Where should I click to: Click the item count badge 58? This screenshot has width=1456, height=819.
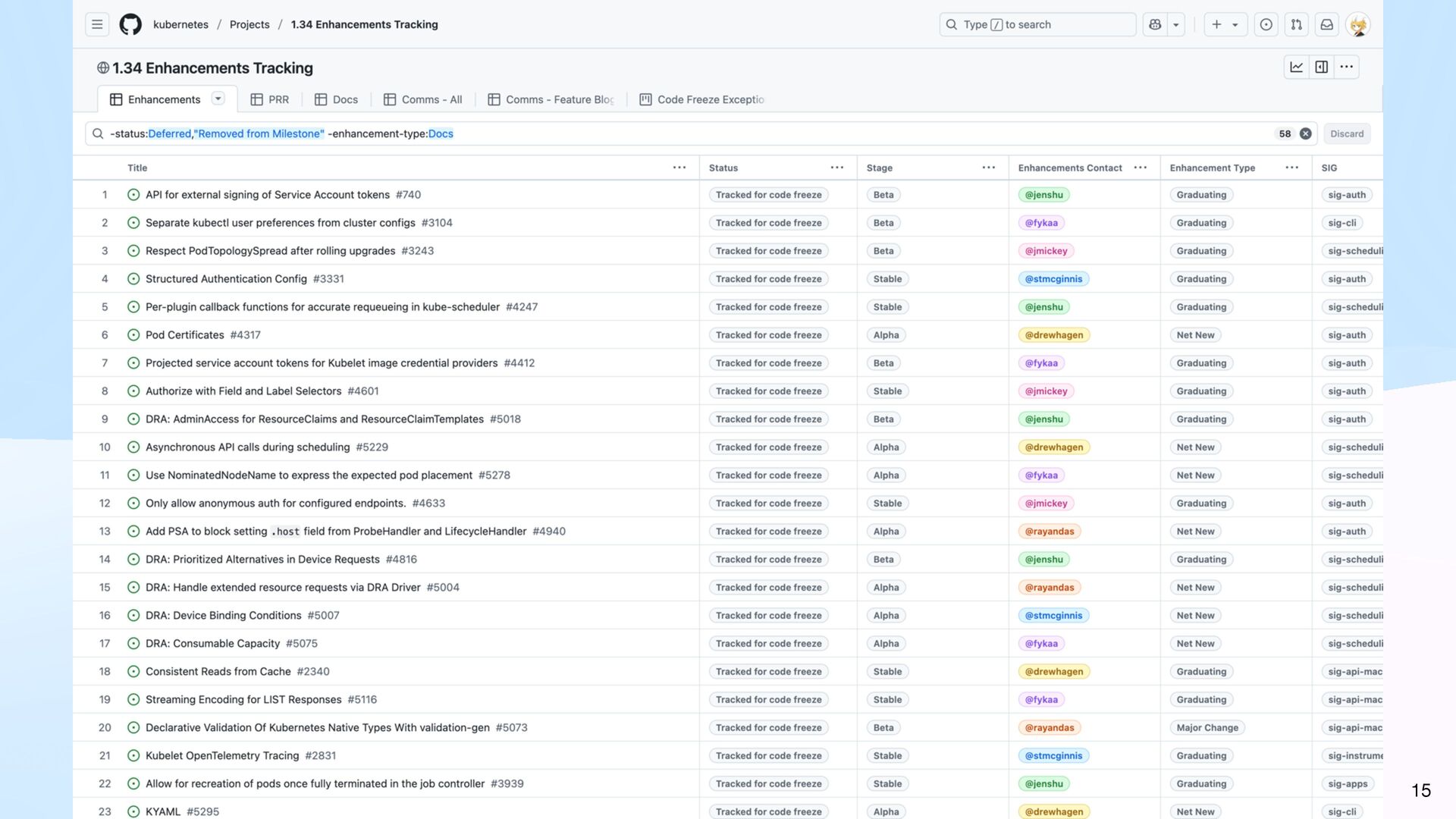pos(1285,133)
